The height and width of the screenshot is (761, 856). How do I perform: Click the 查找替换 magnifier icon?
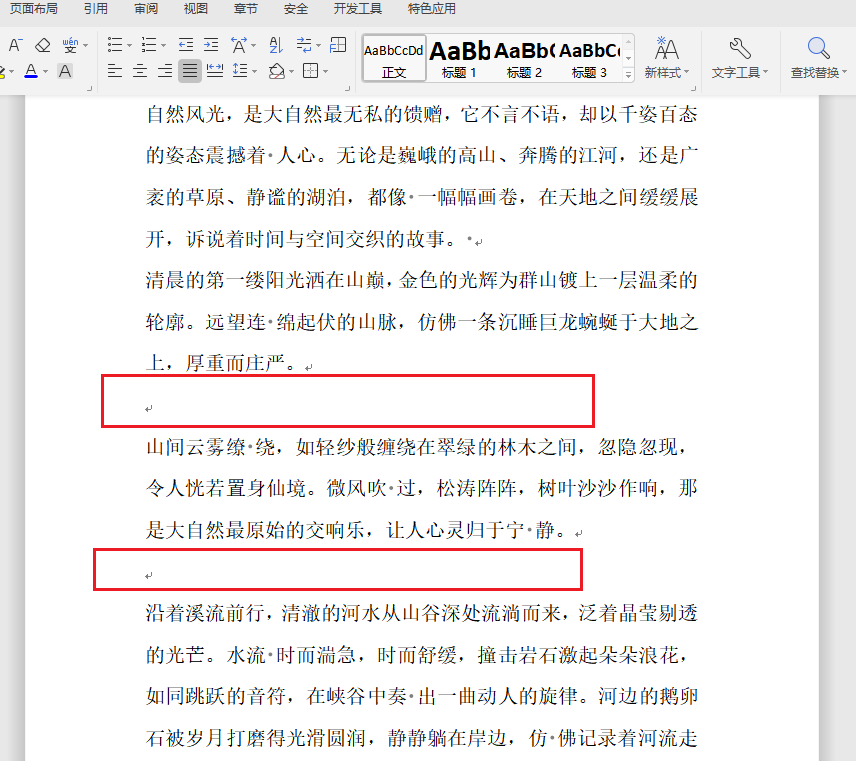coord(818,49)
